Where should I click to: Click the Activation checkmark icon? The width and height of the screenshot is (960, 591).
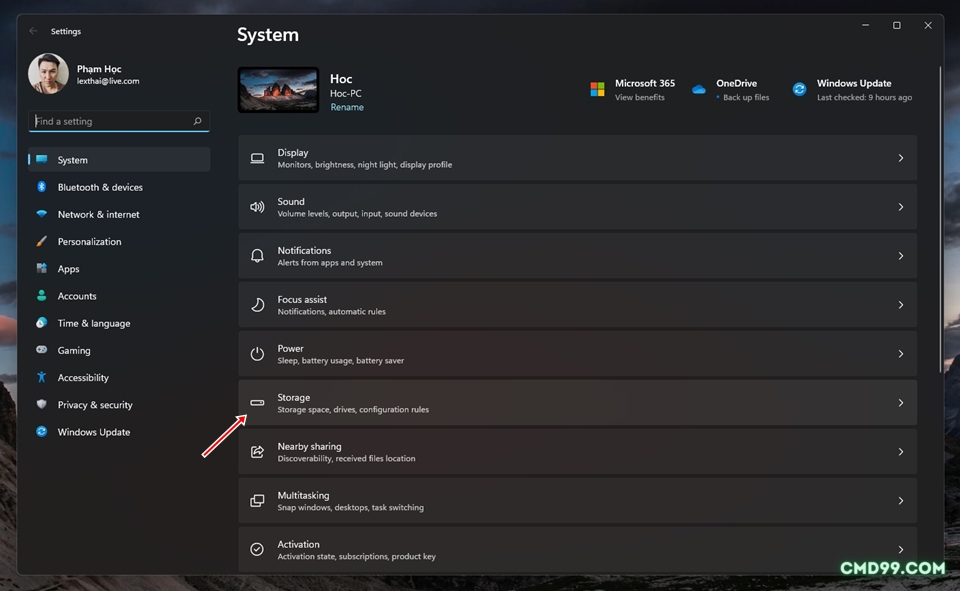(257, 549)
